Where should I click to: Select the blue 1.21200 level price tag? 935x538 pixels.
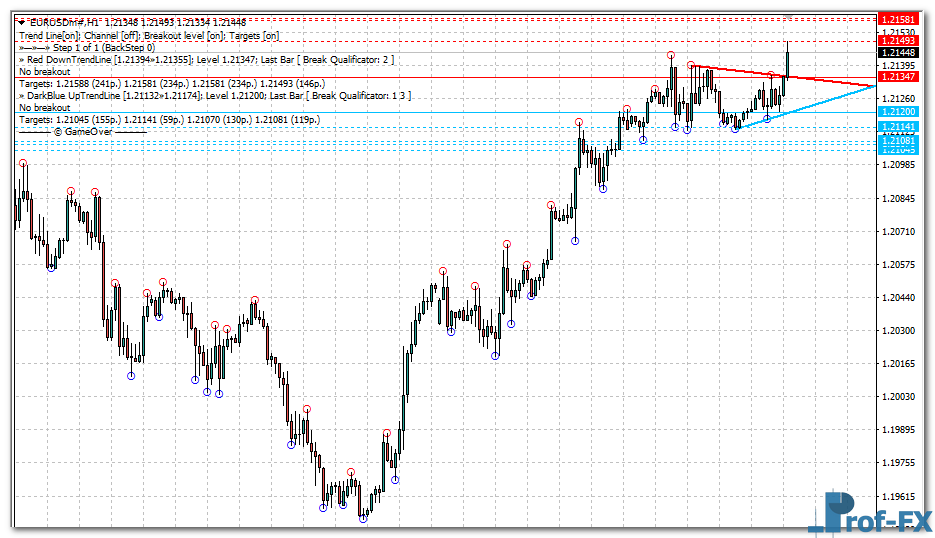(x=896, y=113)
